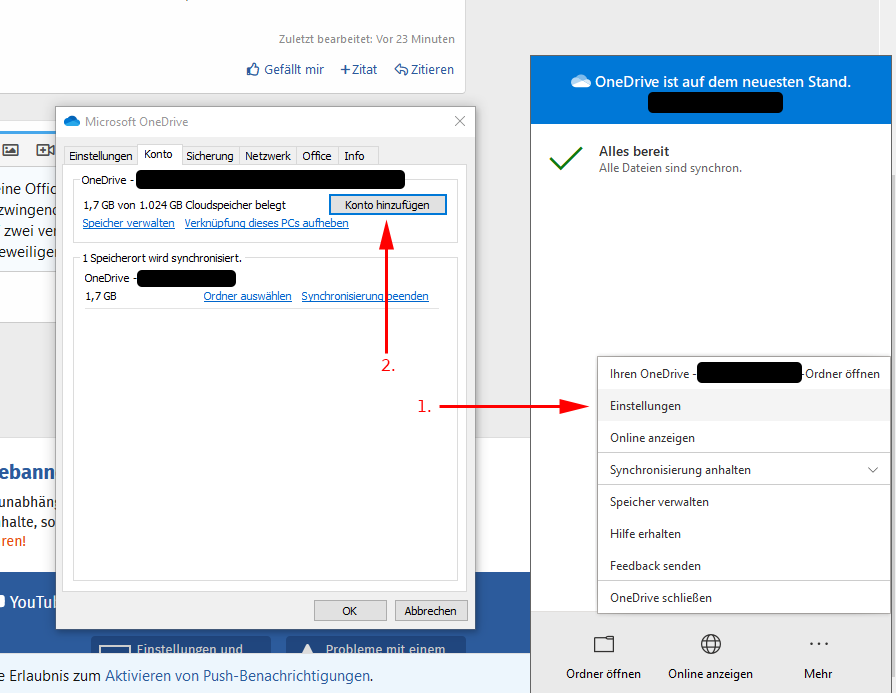Click 'Alle Dateien sind synchron.' text

(670, 168)
